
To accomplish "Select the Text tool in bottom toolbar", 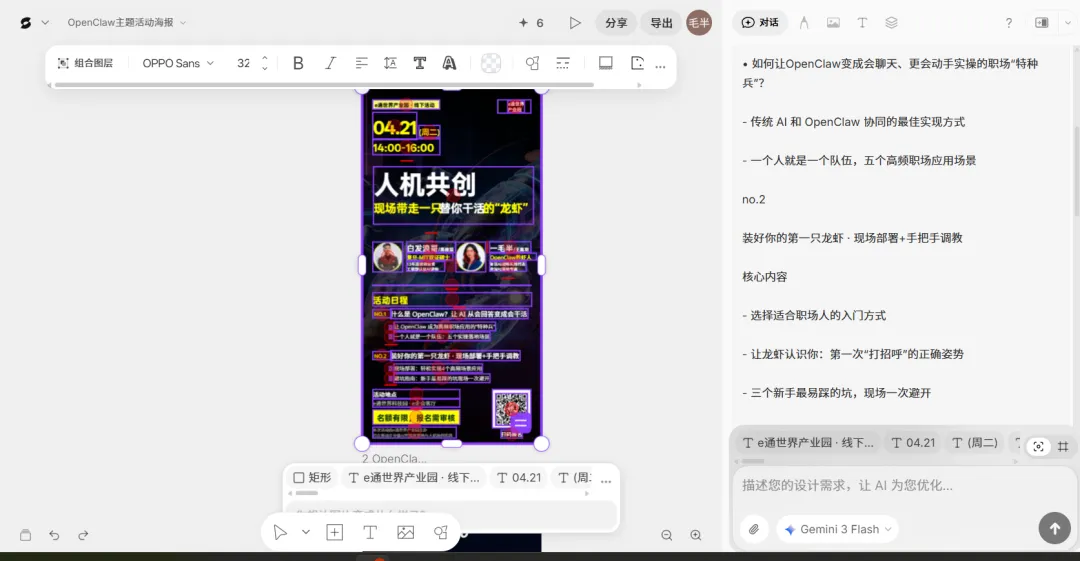I will (370, 532).
